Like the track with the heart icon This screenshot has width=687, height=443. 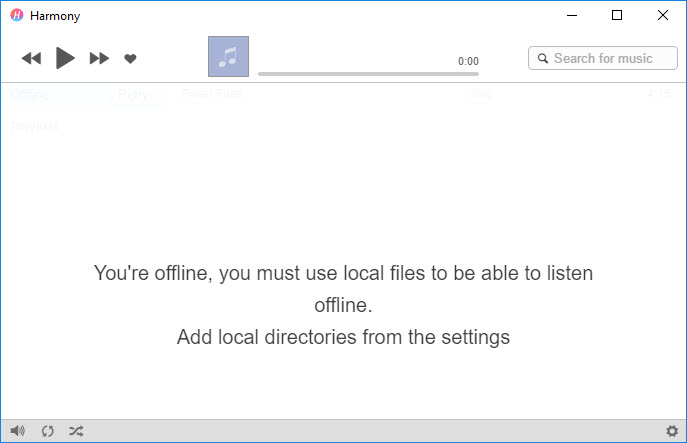130,58
